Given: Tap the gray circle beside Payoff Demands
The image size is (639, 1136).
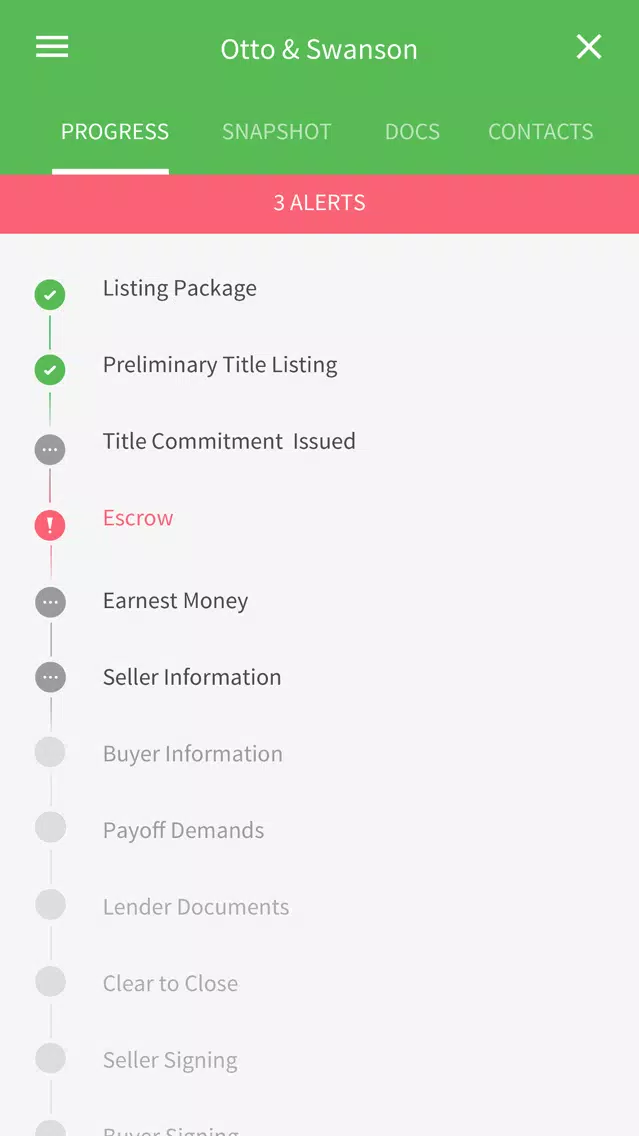Looking at the screenshot, I should click(x=50, y=827).
